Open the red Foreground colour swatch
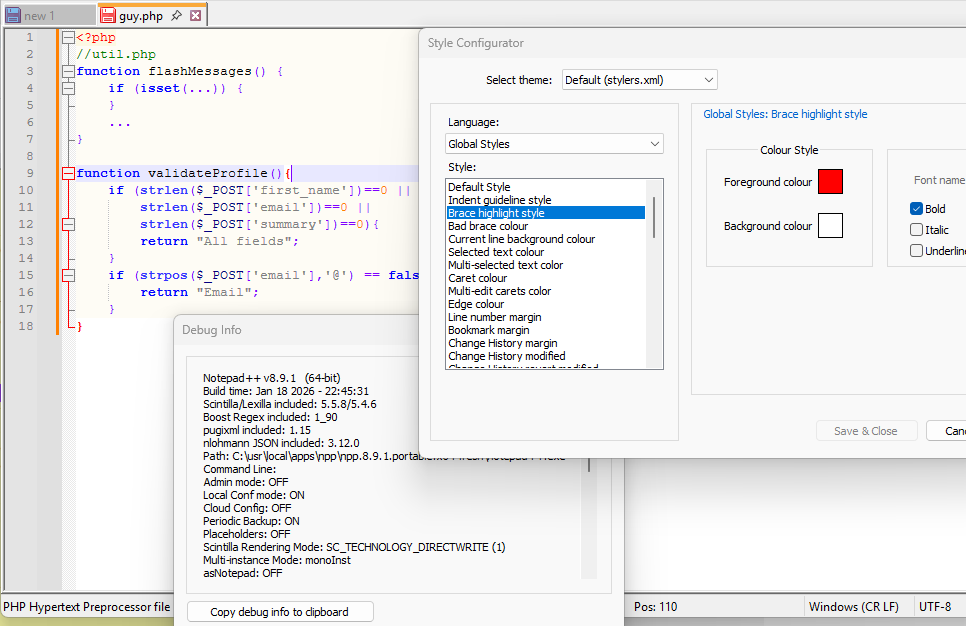966x626 pixels. pyautogui.click(x=830, y=182)
